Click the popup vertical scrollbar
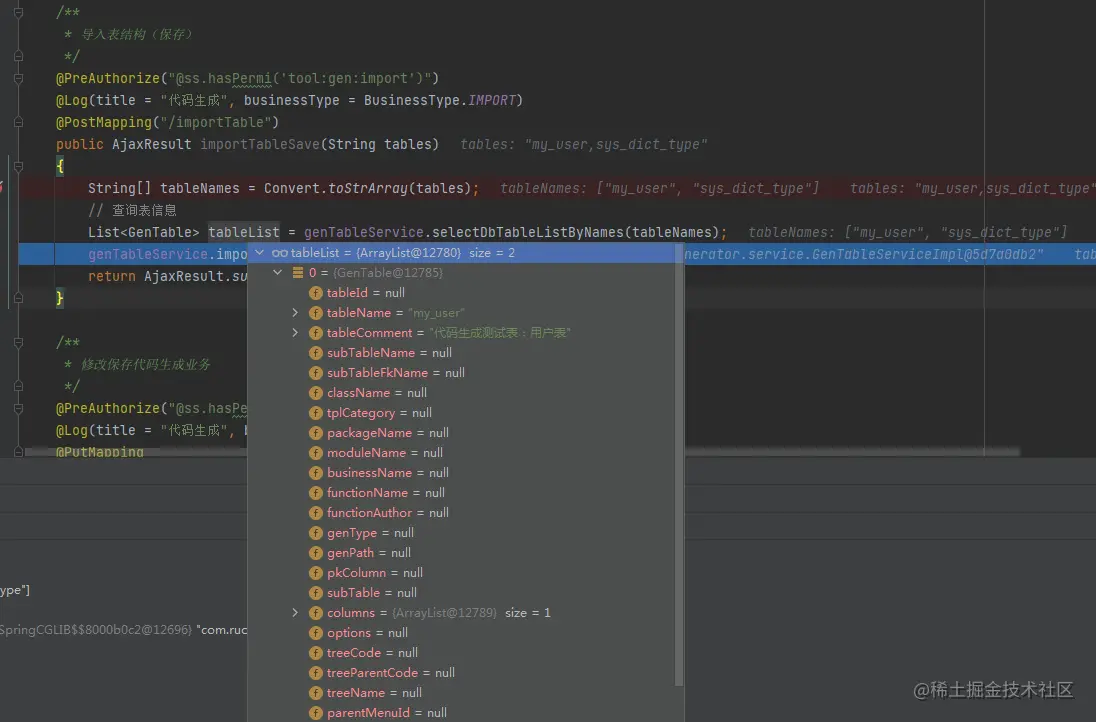Viewport: 1096px width, 722px height. (x=679, y=465)
